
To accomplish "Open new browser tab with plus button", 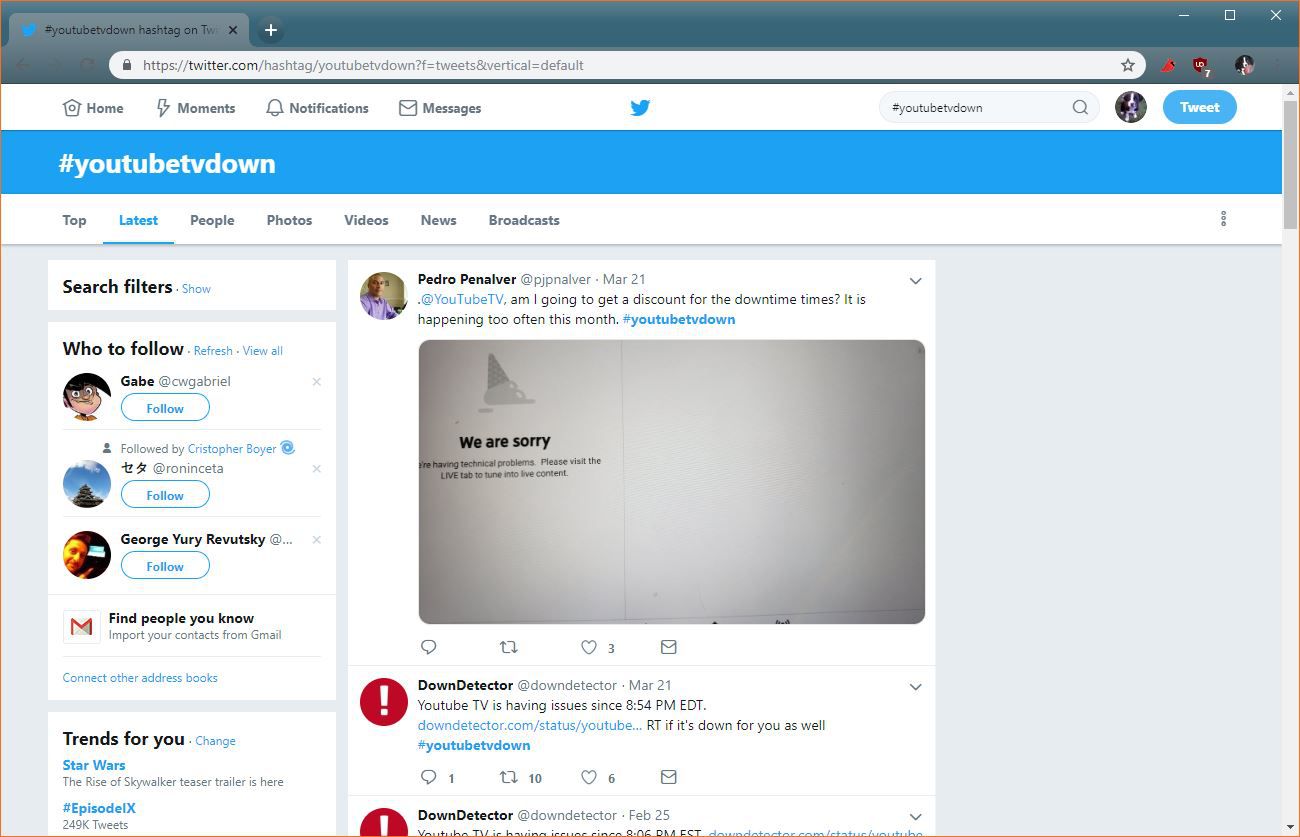I will [x=270, y=30].
